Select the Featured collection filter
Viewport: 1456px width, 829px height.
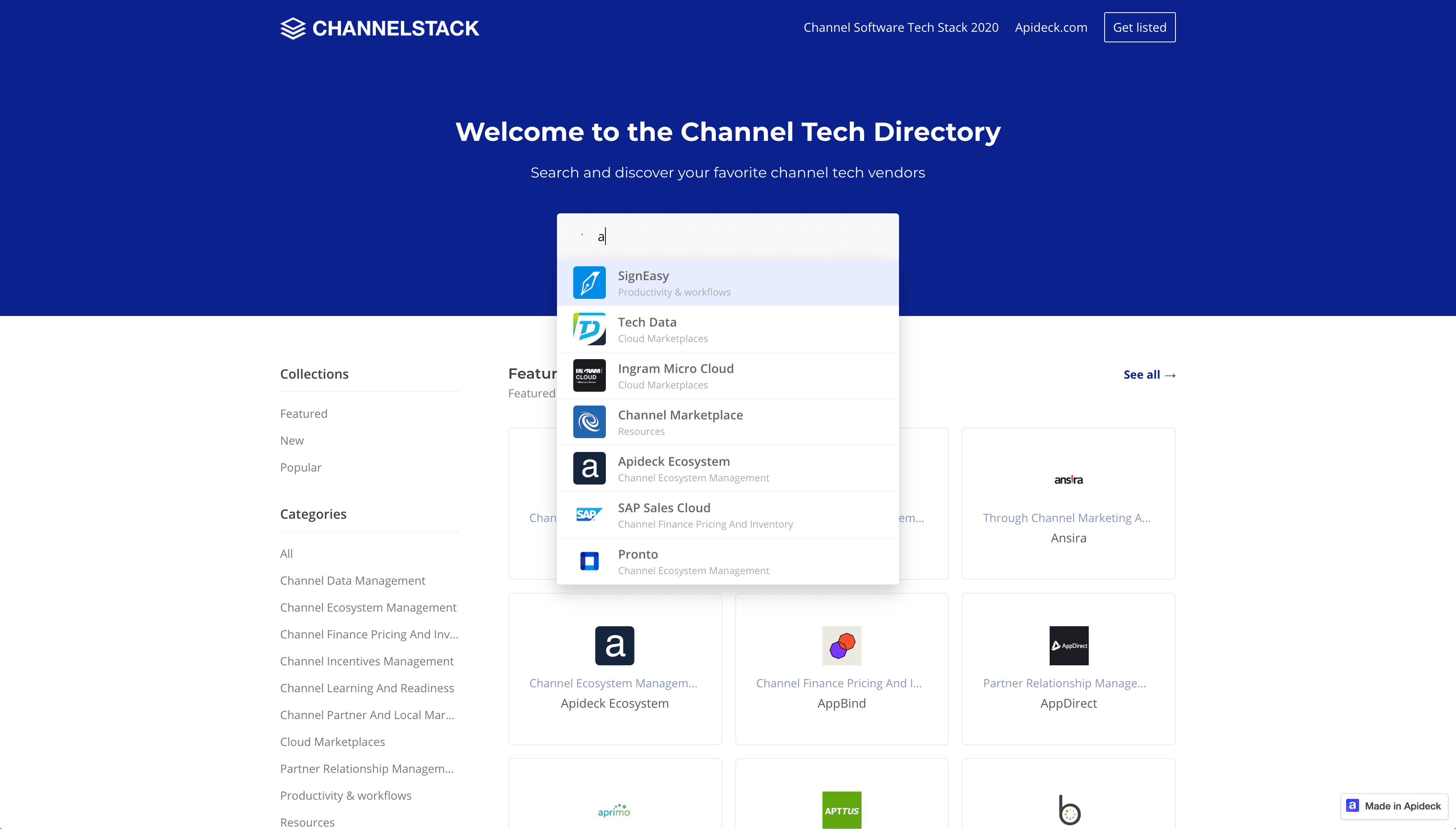[x=303, y=413]
